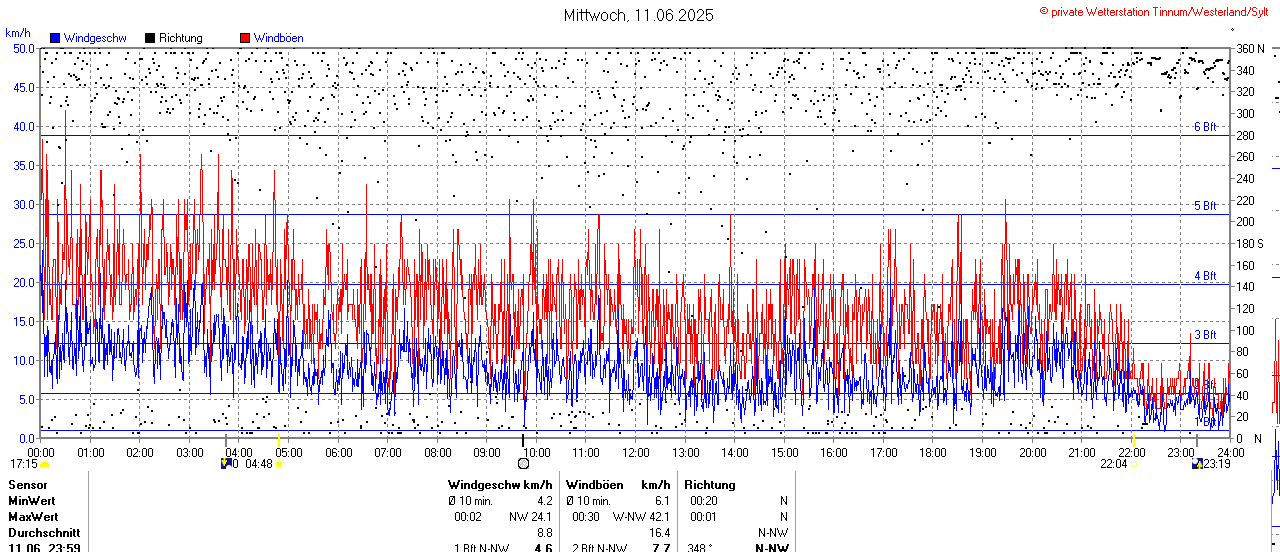Click the '360 N' direction axis label
The image size is (1280, 552).
click(1251, 48)
